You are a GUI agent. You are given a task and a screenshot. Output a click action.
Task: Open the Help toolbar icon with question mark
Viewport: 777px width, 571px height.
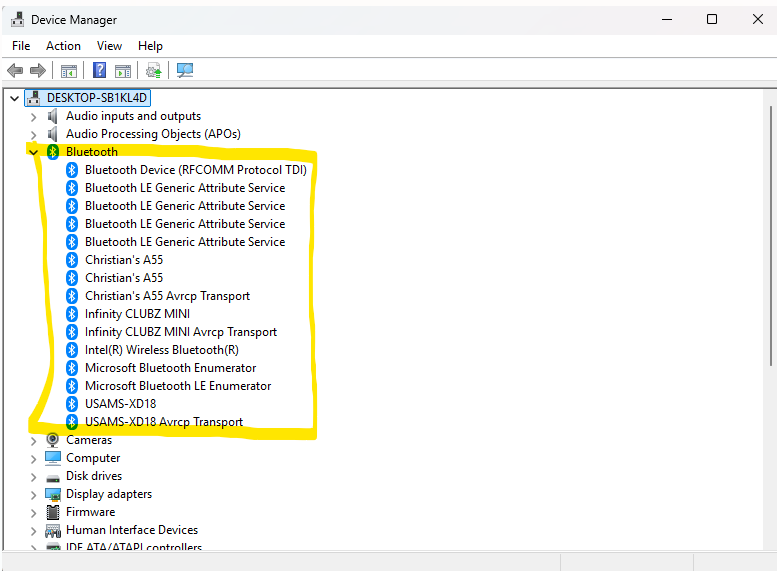pyautogui.click(x=100, y=70)
